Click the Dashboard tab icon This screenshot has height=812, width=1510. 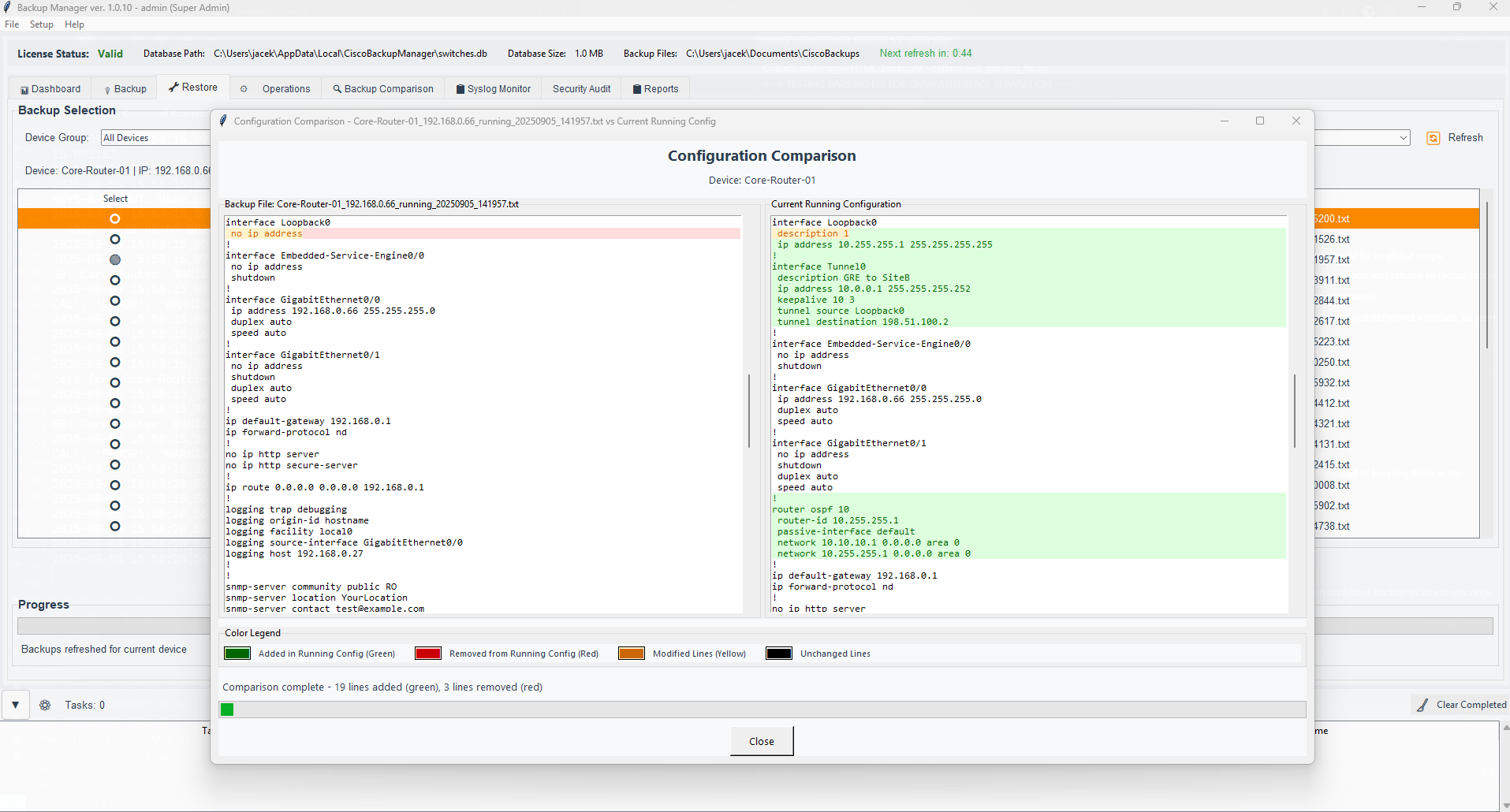tap(24, 90)
